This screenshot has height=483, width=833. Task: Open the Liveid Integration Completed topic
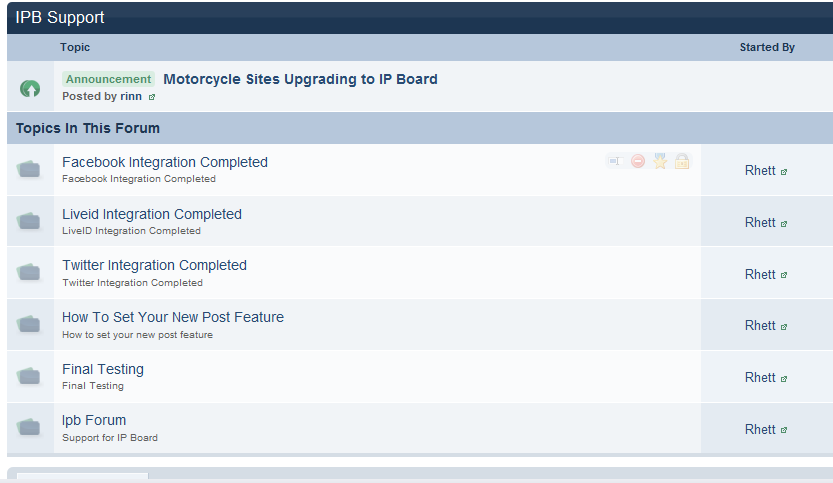pos(152,214)
